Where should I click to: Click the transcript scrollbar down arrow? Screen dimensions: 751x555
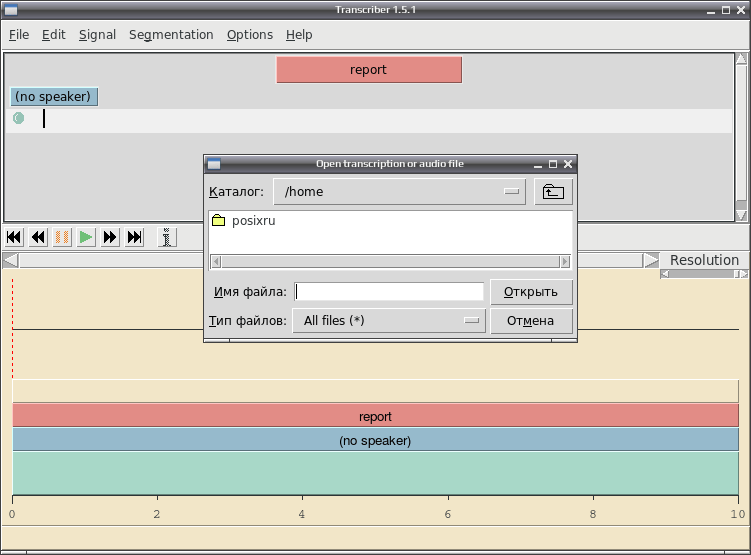[741, 215]
